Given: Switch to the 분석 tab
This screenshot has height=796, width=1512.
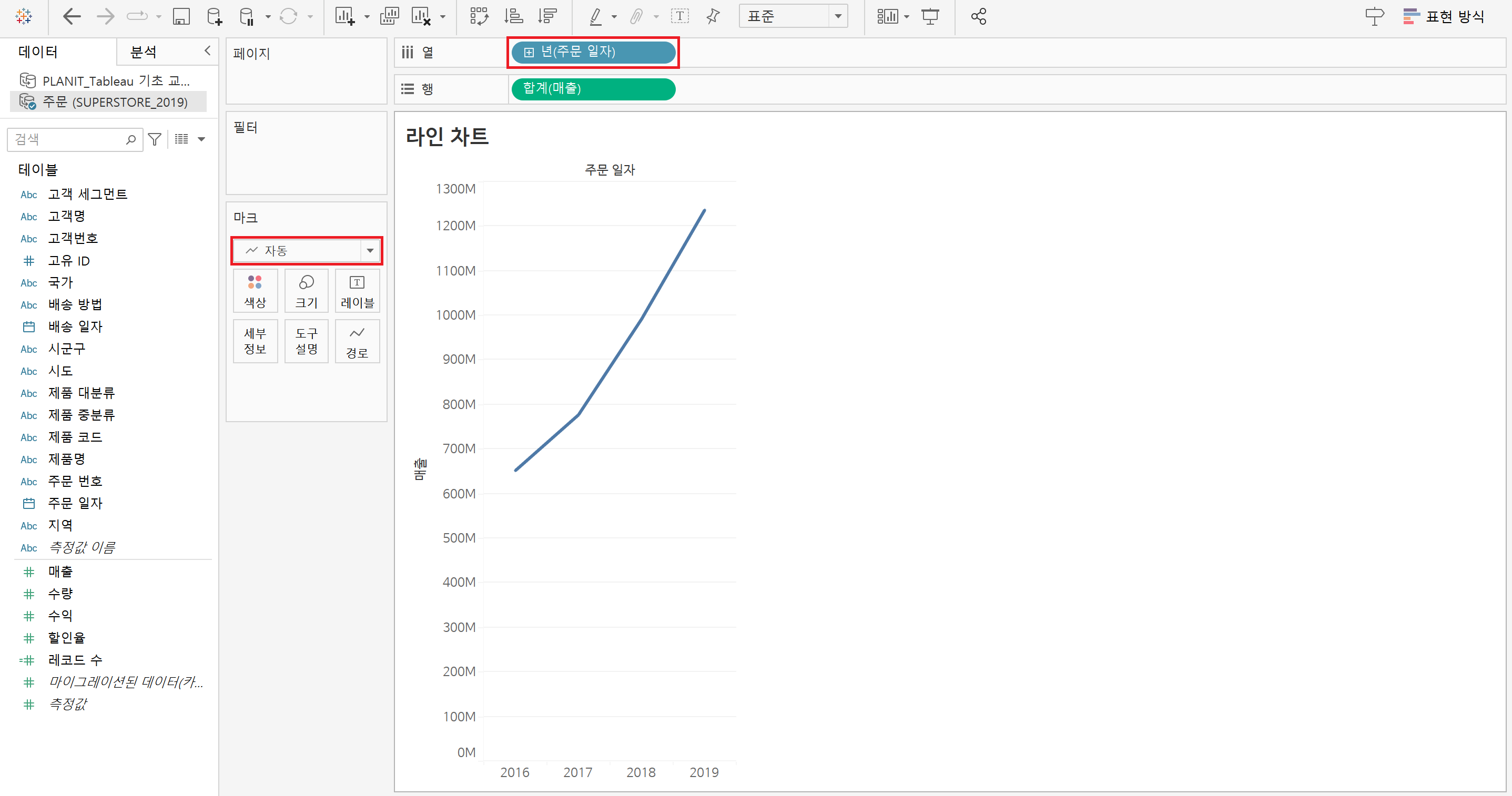Looking at the screenshot, I should pos(143,52).
